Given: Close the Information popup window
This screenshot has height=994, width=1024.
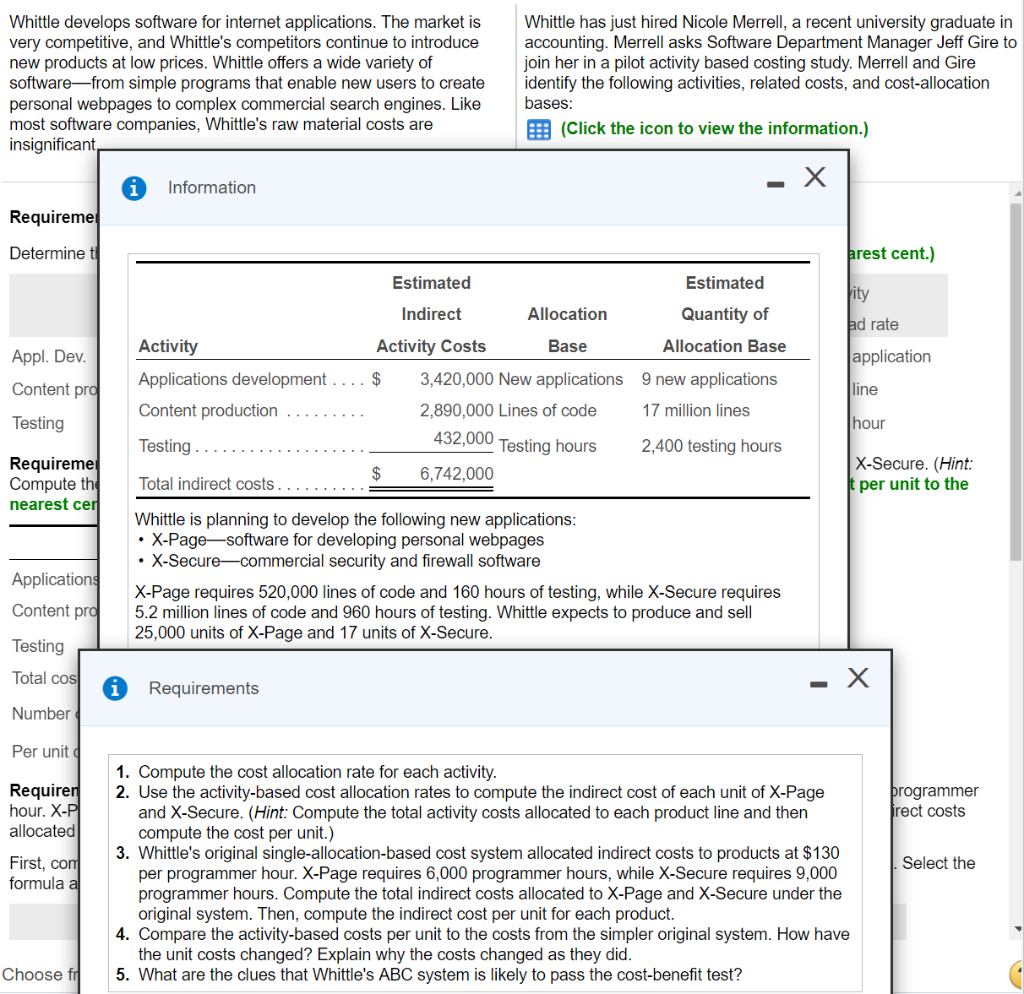Looking at the screenshot, I should (815, 176).
